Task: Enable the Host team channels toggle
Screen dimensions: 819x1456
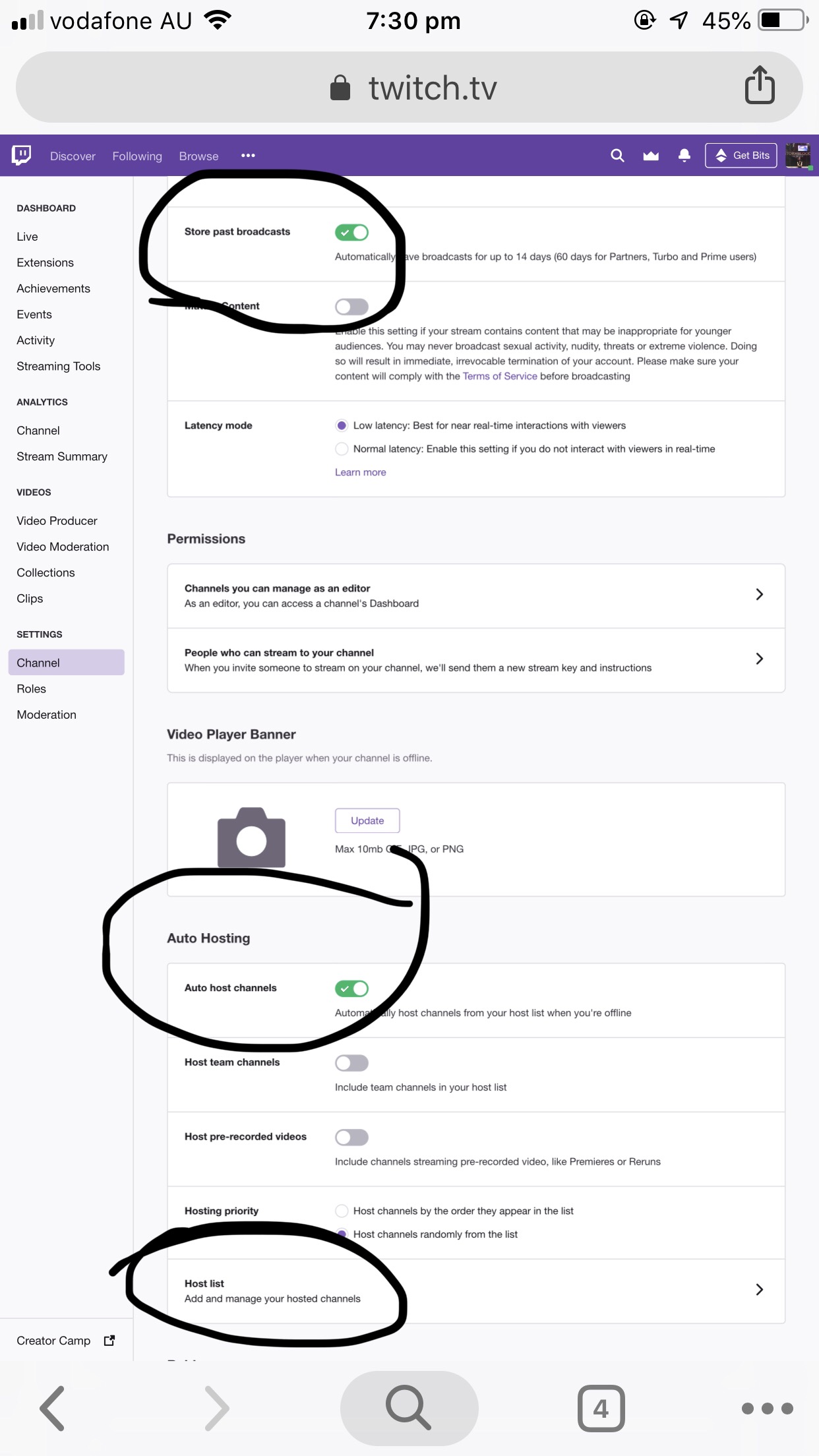Action: point(351,1063)
